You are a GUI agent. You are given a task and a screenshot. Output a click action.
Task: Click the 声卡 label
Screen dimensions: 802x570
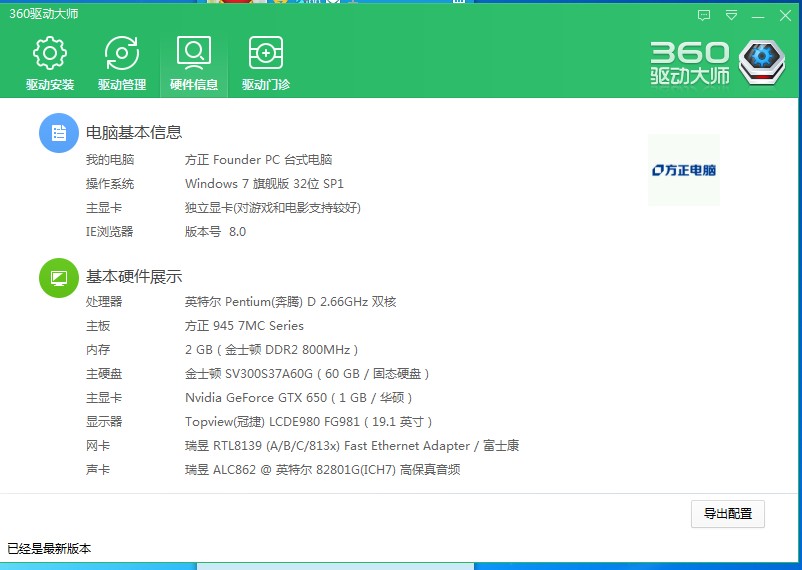pos(98,470)
